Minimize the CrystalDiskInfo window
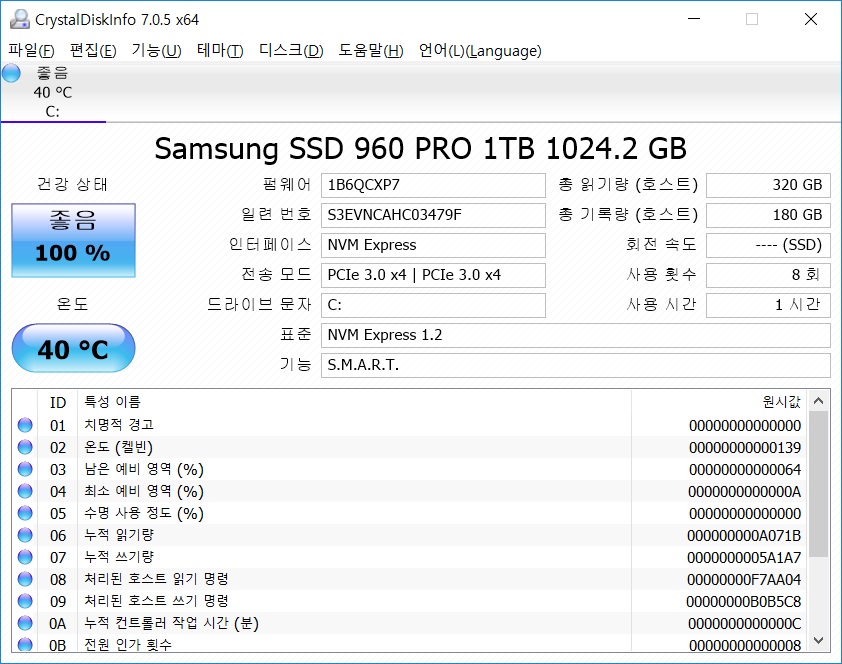Image resolution: width=842 pixels, height=664 pixels. (x=694, y=19)
